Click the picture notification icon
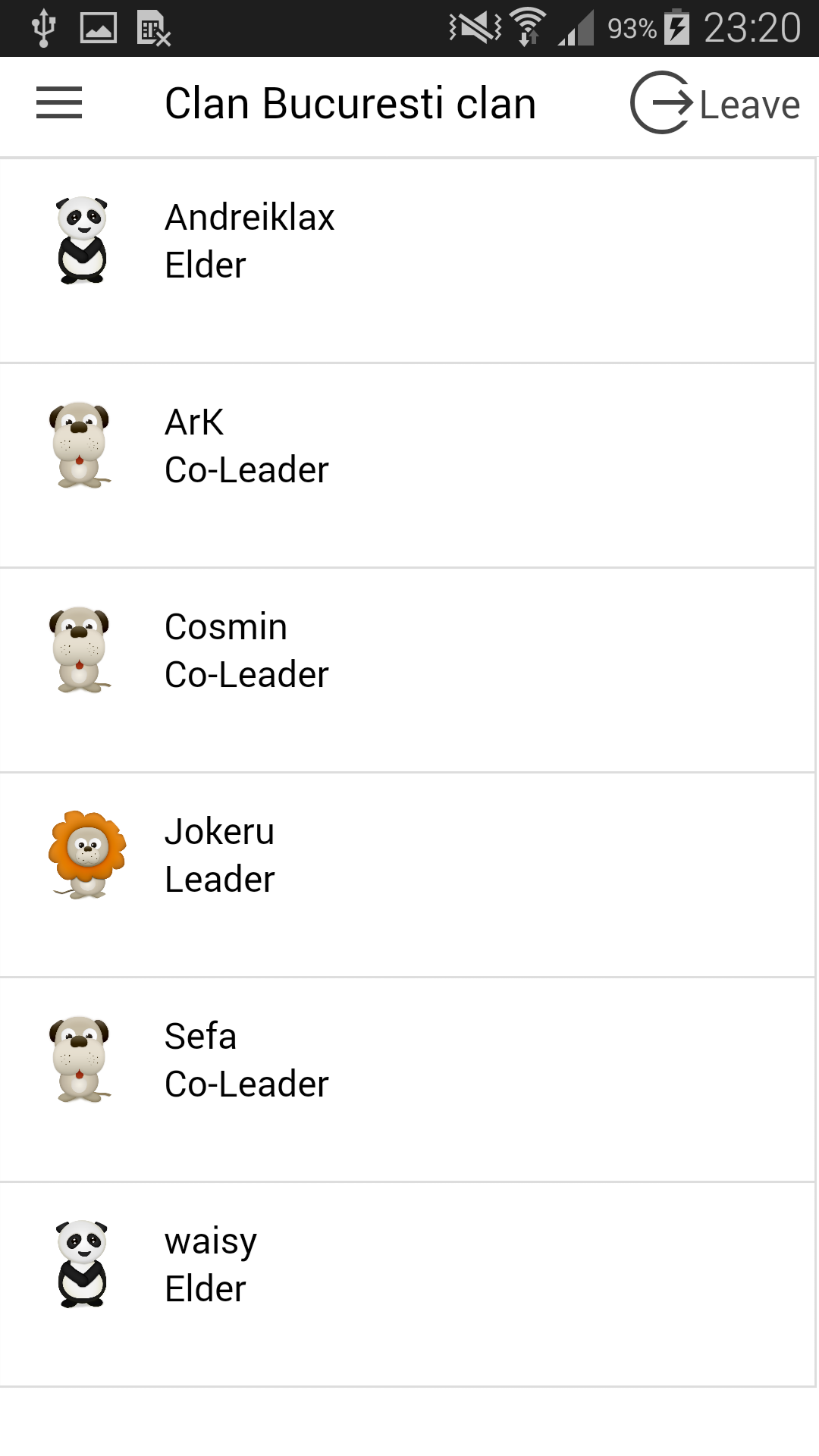The width and height of the screenshot is (819, 1456). click(99, 28)
